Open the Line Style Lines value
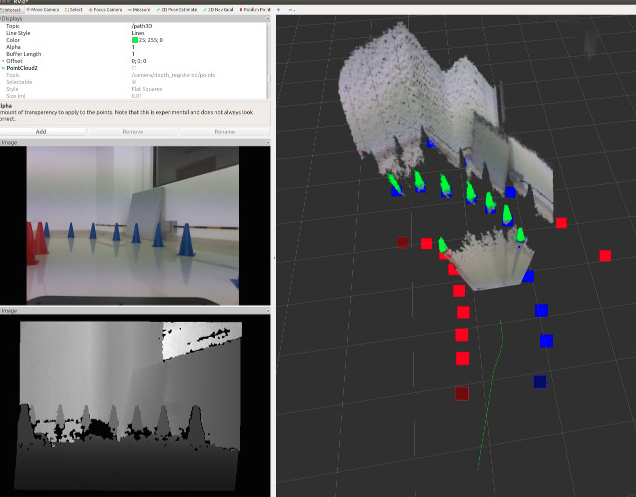636x497 pixels. (138, 33)
